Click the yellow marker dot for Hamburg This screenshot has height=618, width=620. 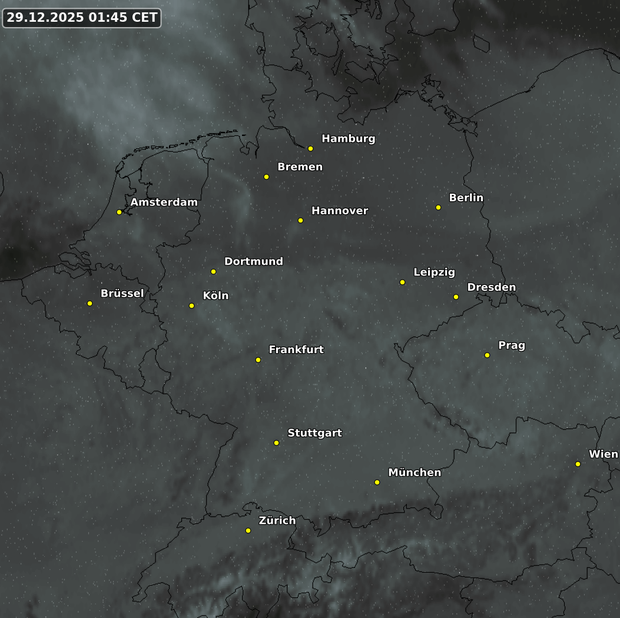[310, 149]
